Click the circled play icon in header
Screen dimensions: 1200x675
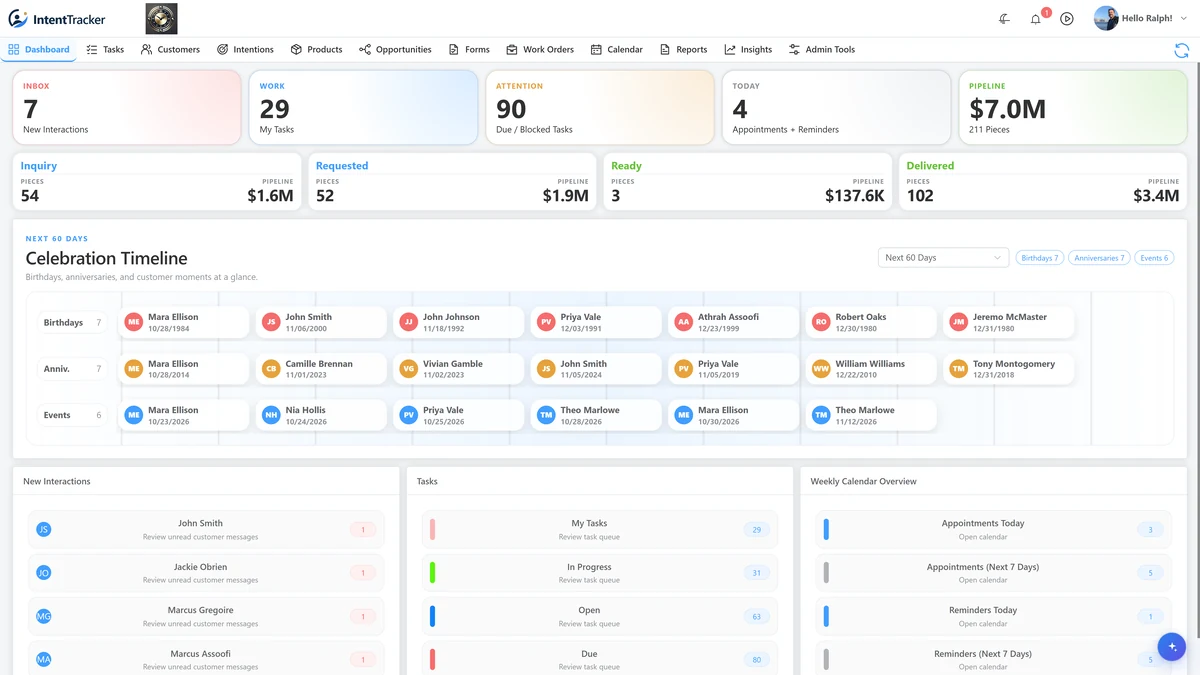[x=1067, y=19]
